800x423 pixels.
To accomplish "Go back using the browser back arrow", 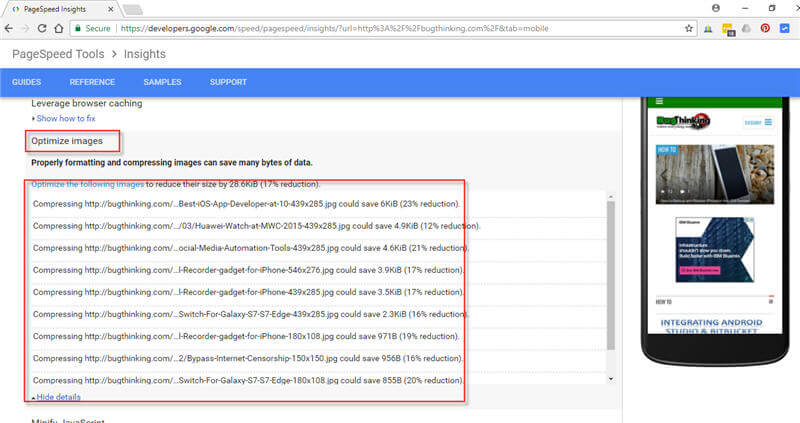I will pos(9,29).
